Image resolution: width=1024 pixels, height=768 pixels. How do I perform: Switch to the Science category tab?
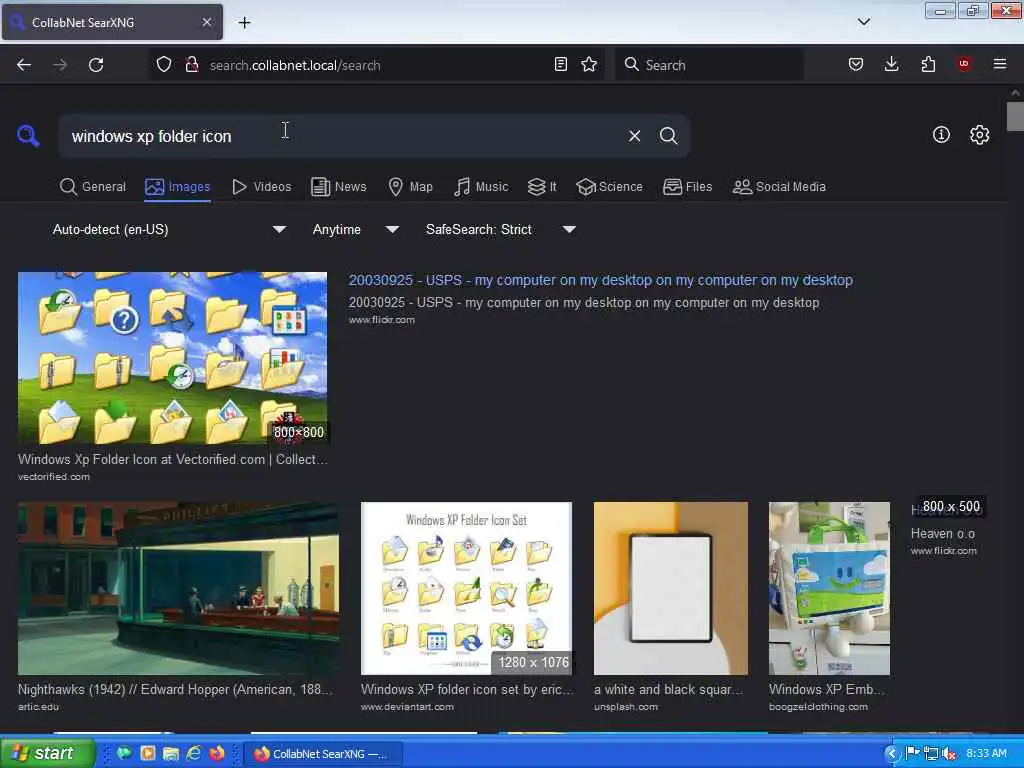(x=610, y=187)
